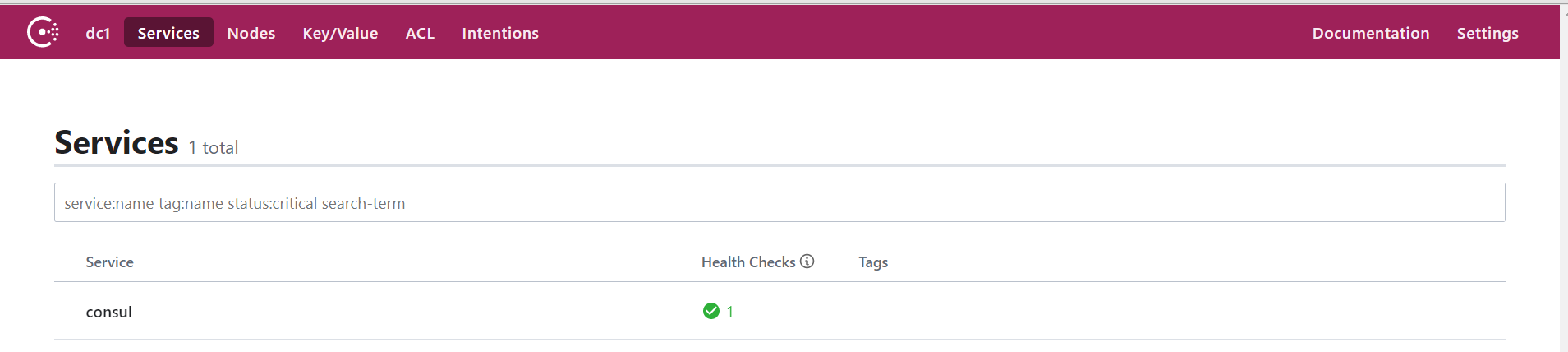Open the Documentation link
1568x352 pixels.
1370,33
